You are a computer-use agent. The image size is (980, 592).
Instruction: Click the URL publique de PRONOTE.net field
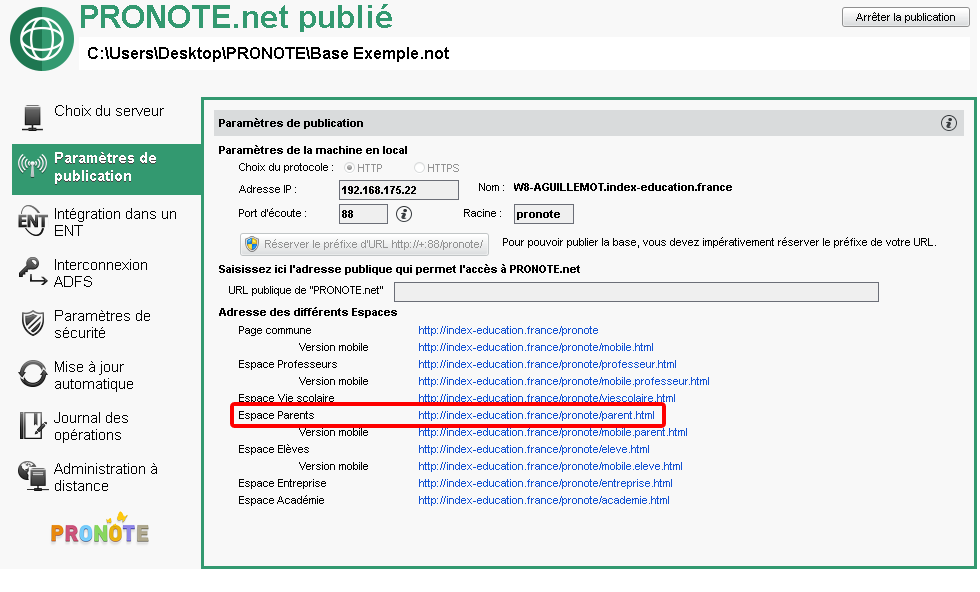(x=636, y=291)
